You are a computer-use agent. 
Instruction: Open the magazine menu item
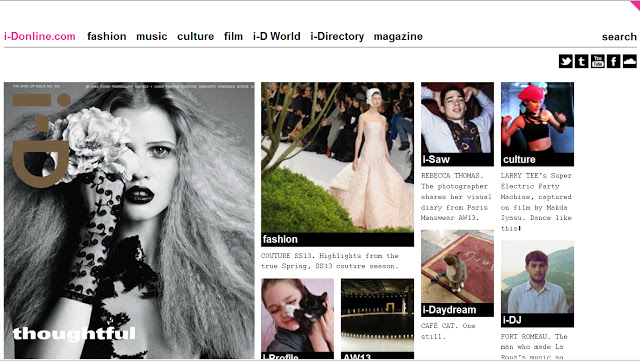click(398, 36)
